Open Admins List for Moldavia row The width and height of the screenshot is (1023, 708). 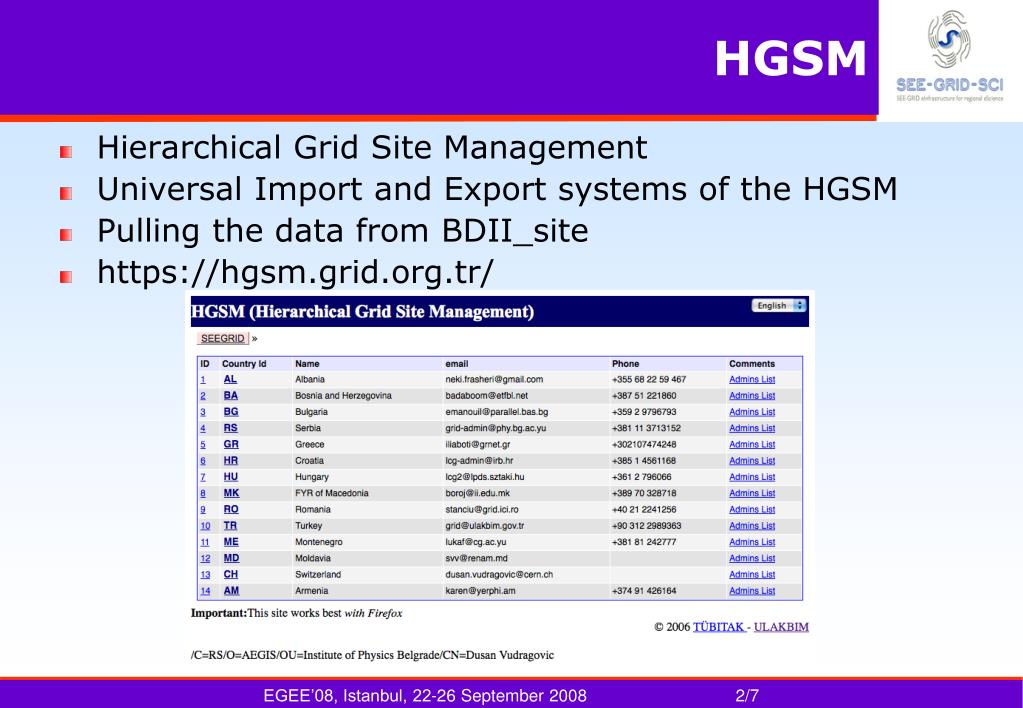752,559
